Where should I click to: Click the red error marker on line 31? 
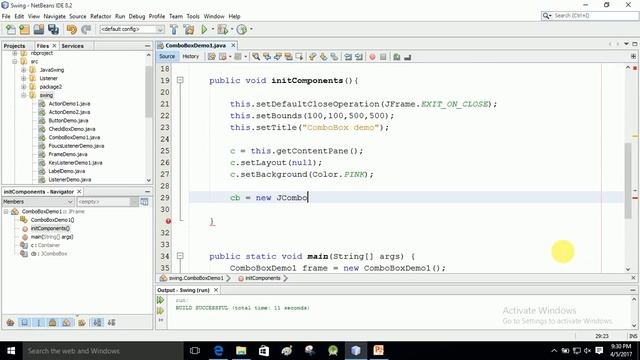[x=168, y=221]
